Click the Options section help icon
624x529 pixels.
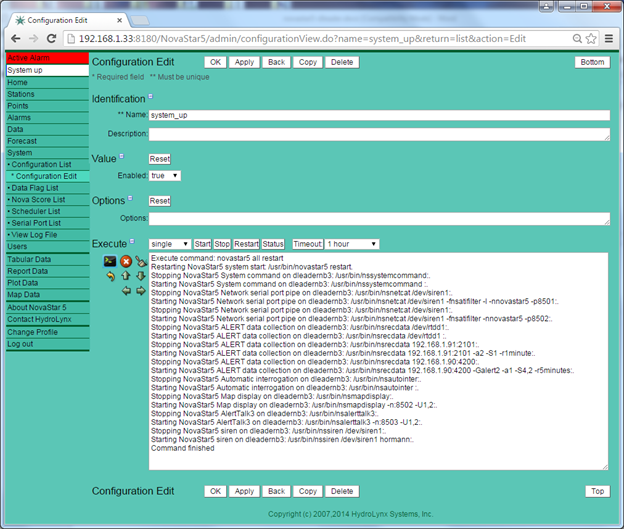pos(130,198)
